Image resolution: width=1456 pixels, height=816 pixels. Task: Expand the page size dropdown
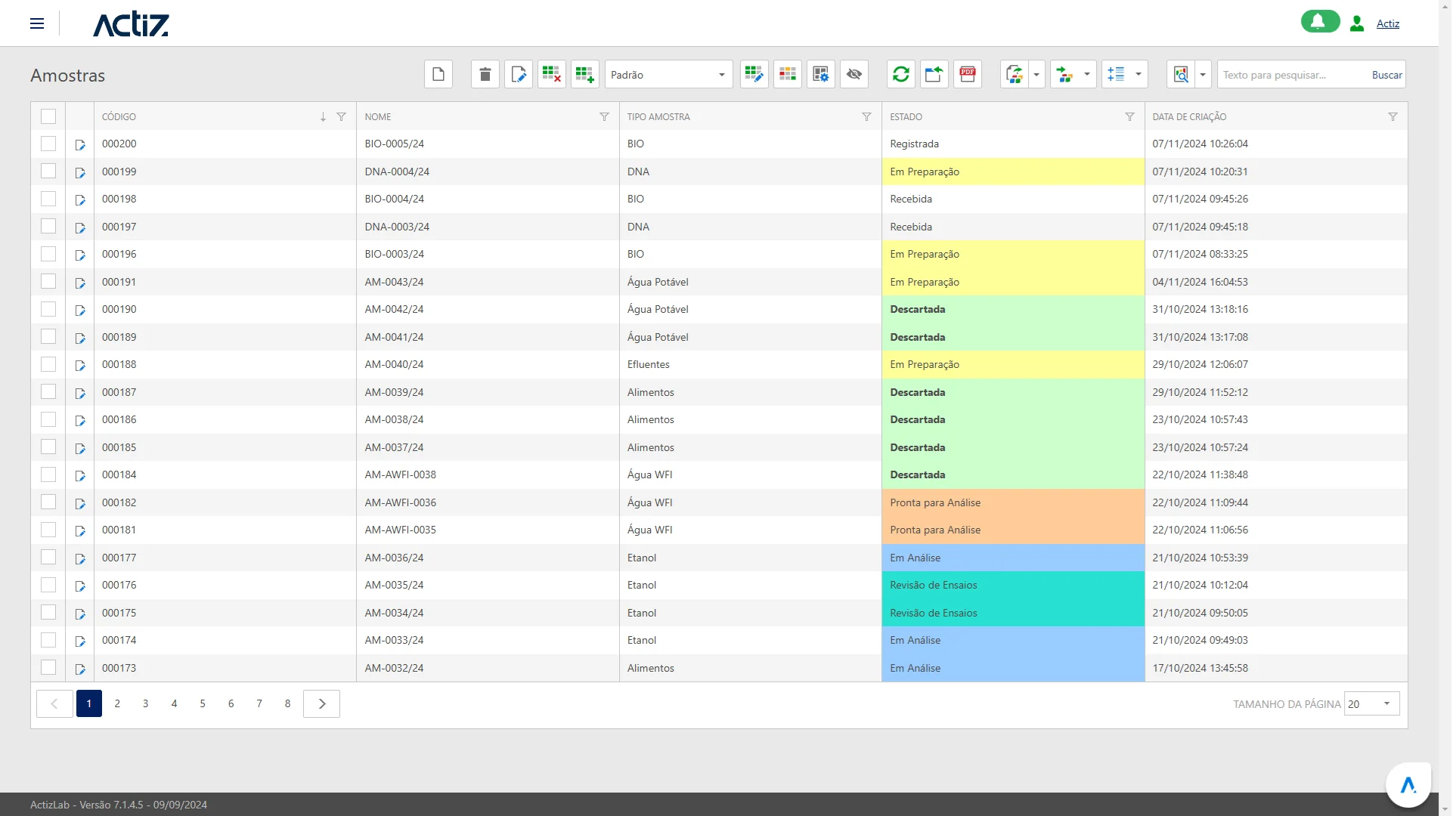tap(1386, 703)
